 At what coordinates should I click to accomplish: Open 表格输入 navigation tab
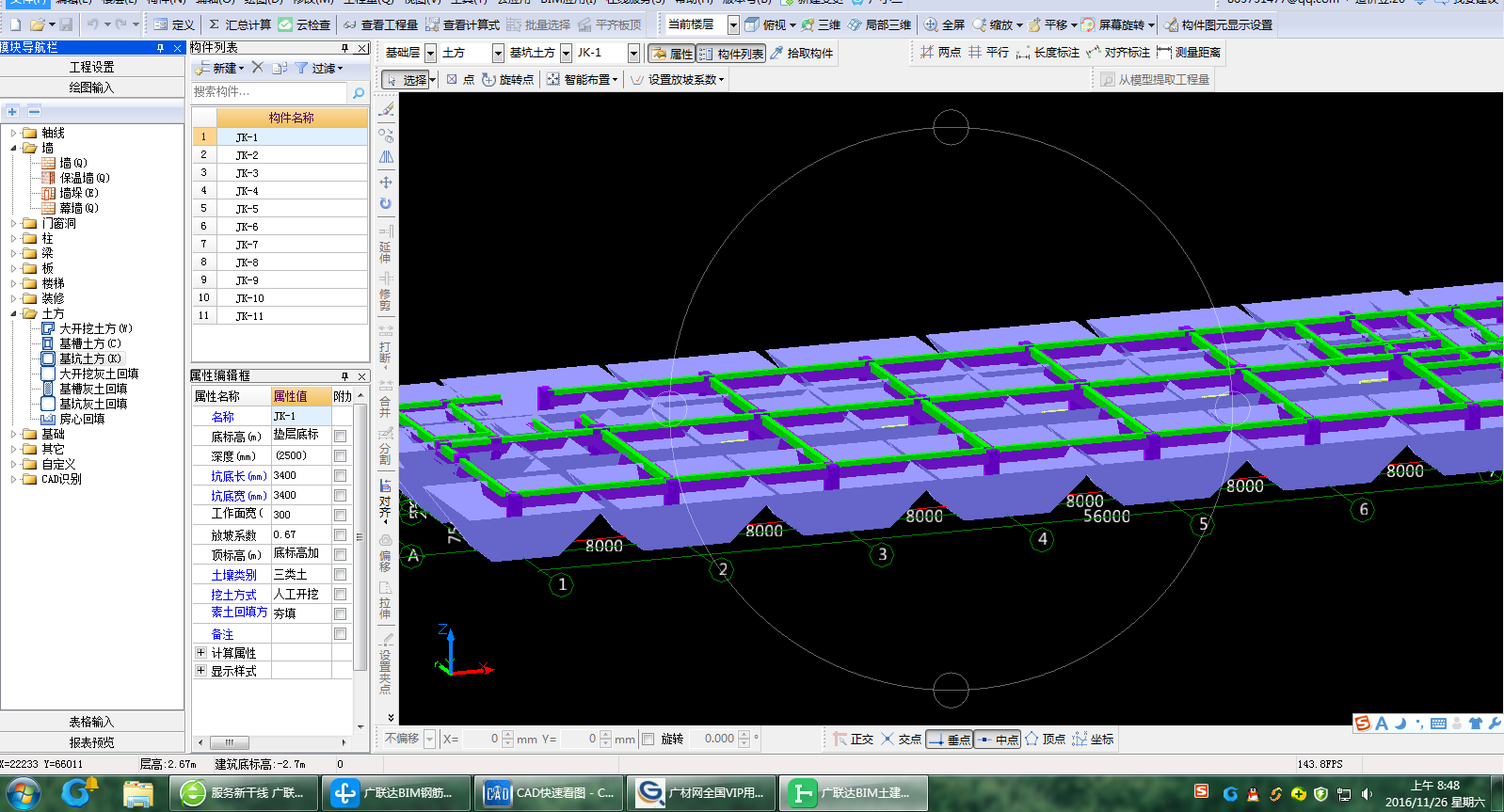pos(91,722)
